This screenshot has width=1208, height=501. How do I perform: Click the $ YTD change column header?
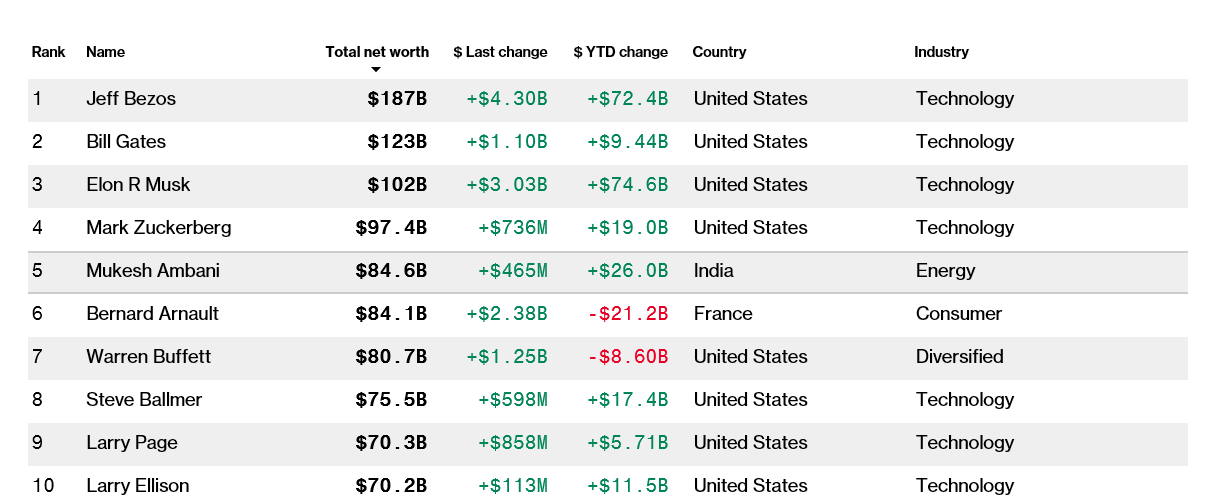click(620, 52)
